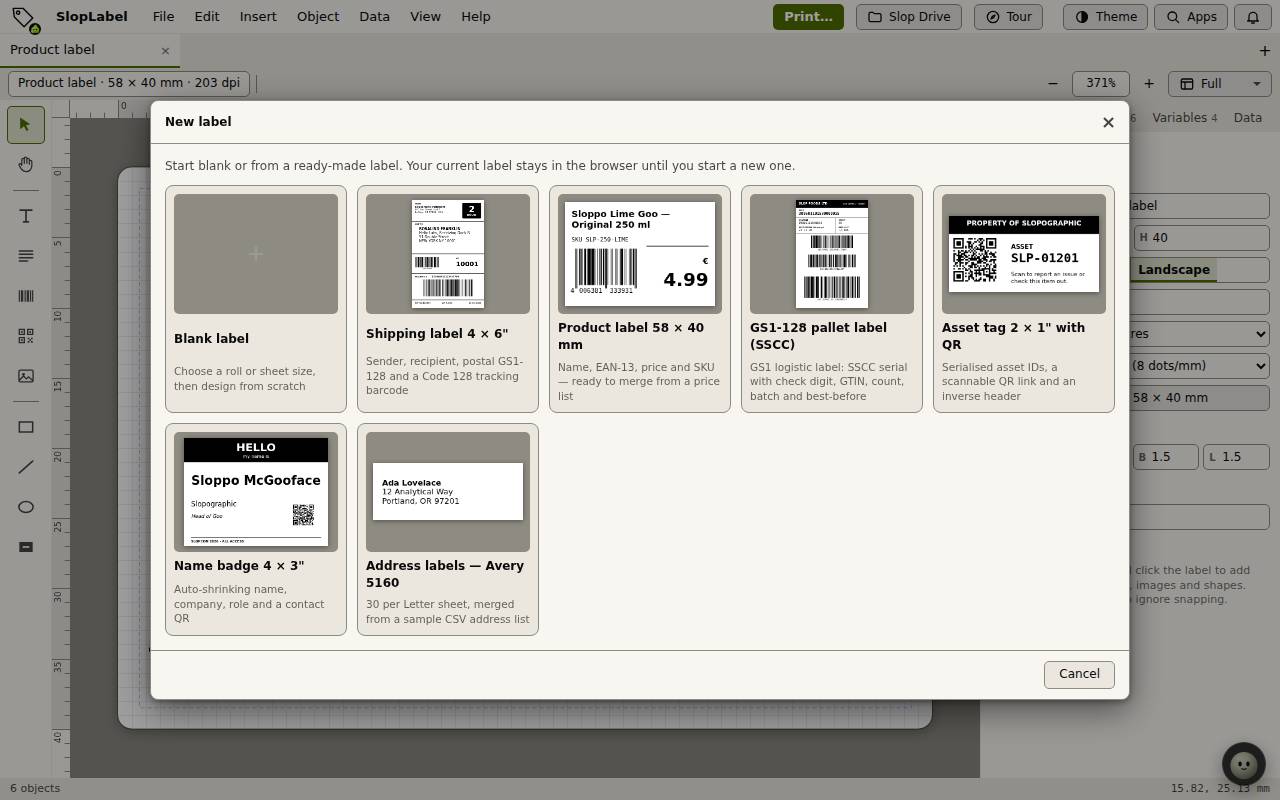The image size is (1280, 800).
Task: Select the Shipping label 4 × 6" template
Action: [448, 299]
